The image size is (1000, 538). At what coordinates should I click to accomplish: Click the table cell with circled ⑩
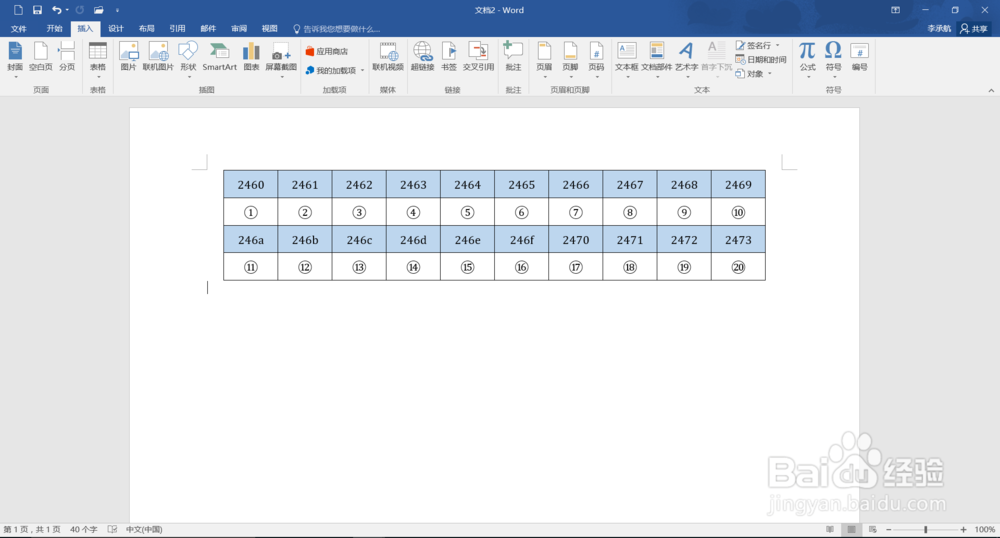738,212
